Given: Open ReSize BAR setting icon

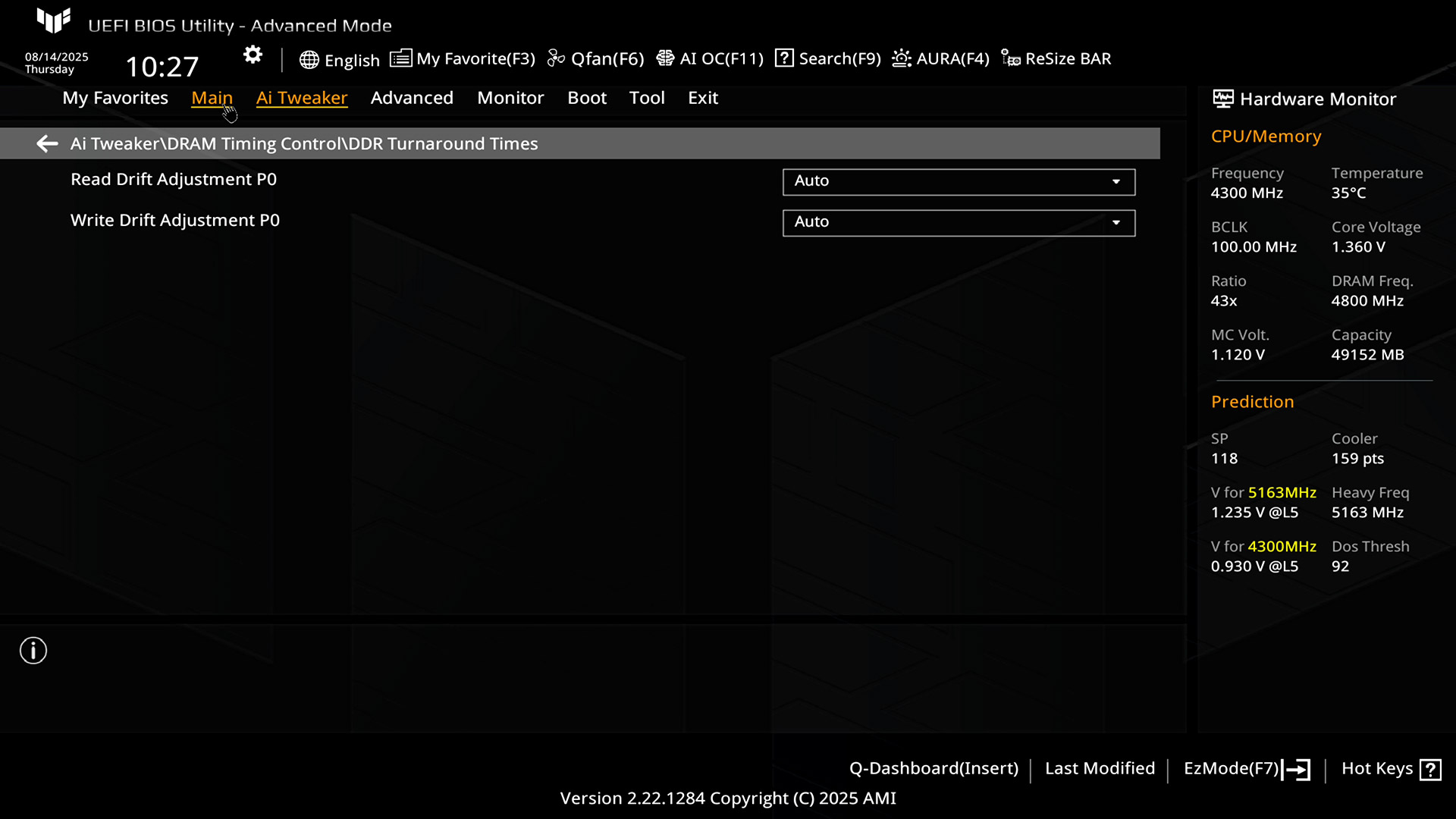Looking at the screenshot, I should [x=1011, y=58].
